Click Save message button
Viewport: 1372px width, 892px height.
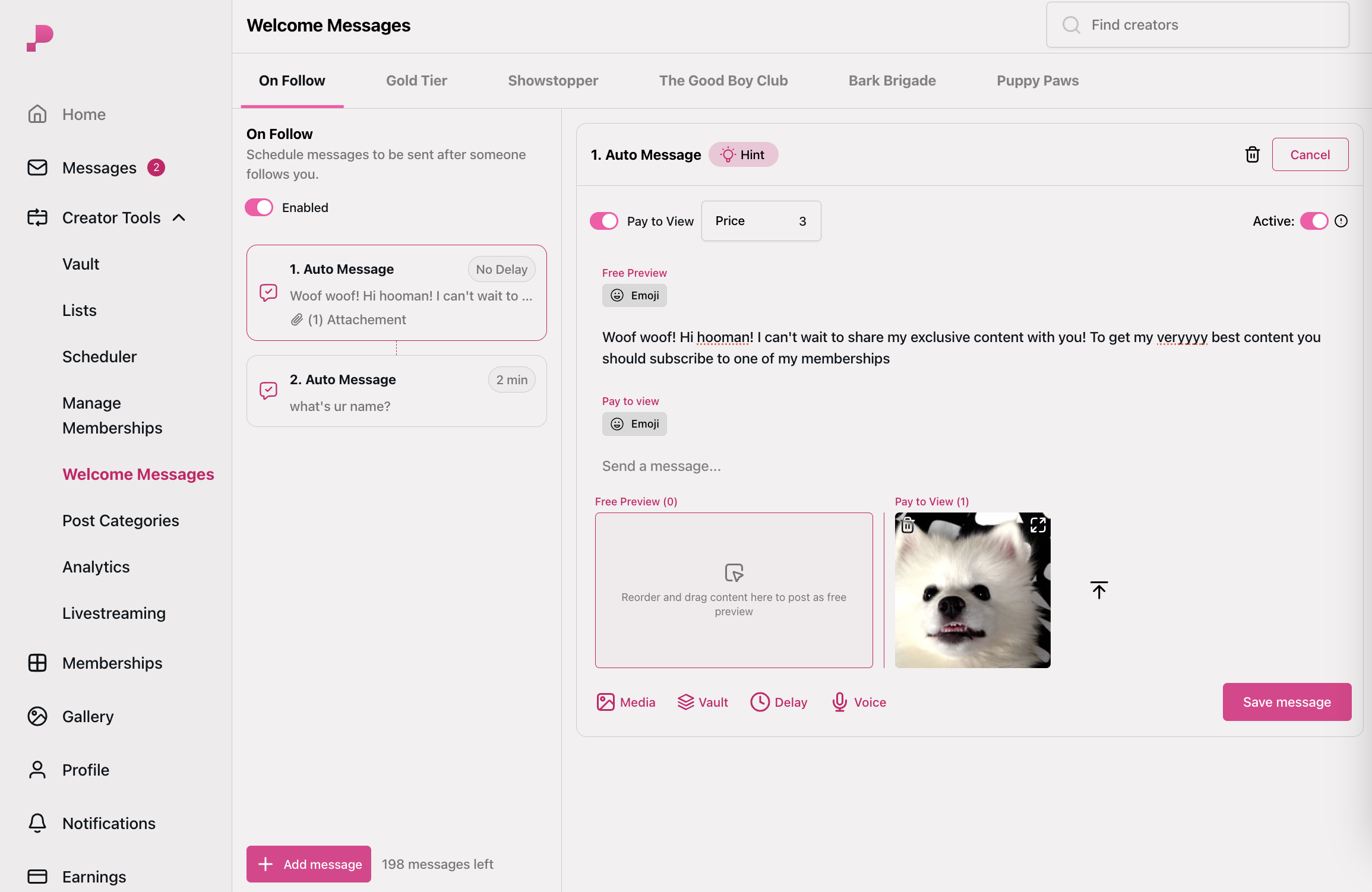coord(1287,701)
